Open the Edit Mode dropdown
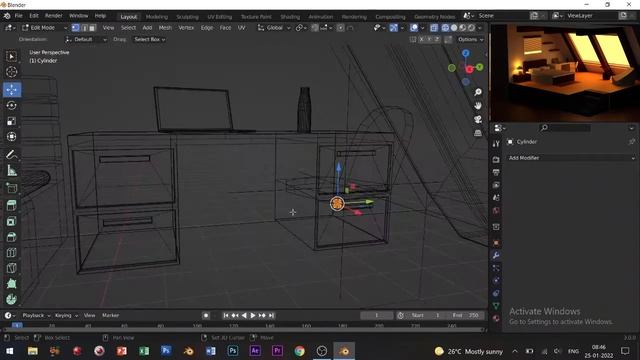Screen dimensions: 640x360 tap(44, 28)
